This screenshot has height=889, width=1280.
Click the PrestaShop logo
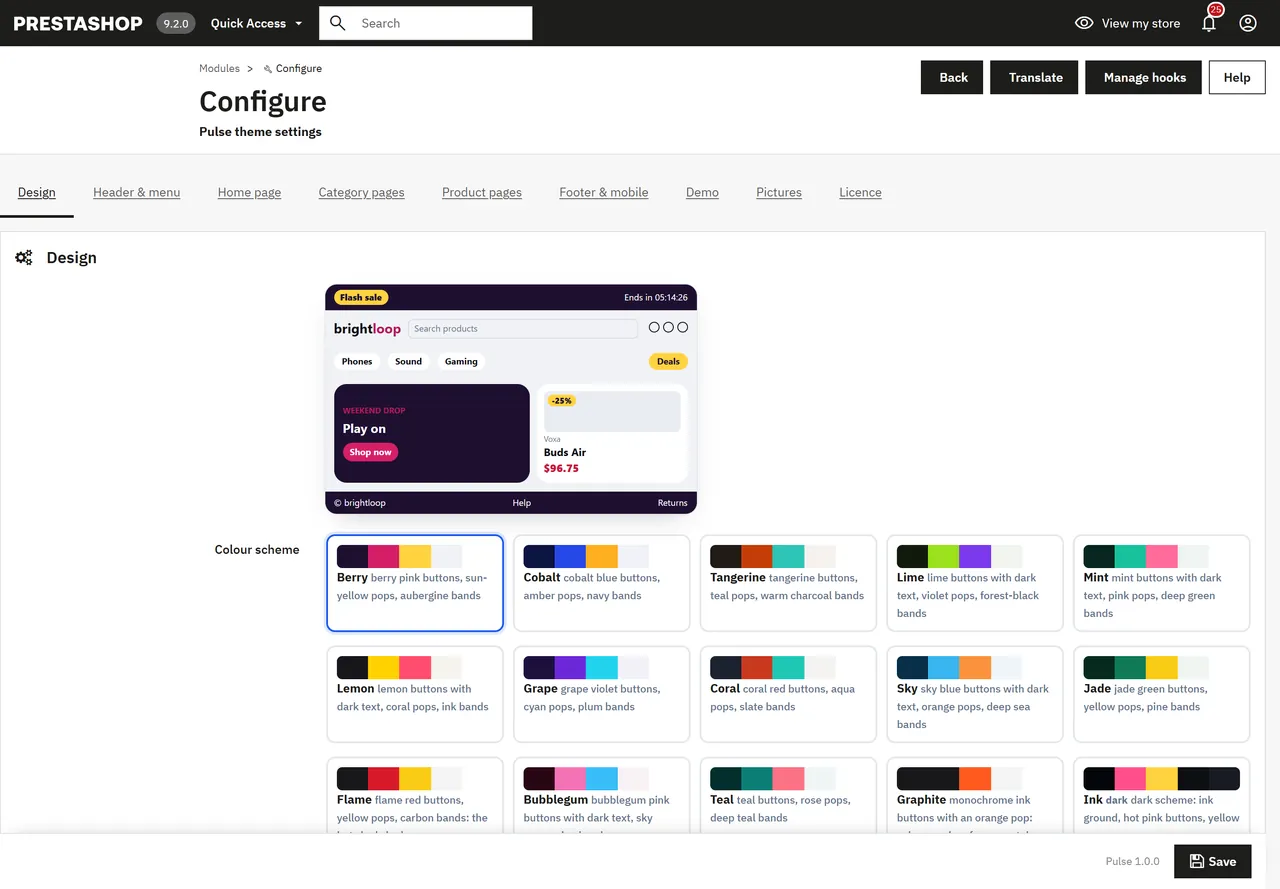78,23
